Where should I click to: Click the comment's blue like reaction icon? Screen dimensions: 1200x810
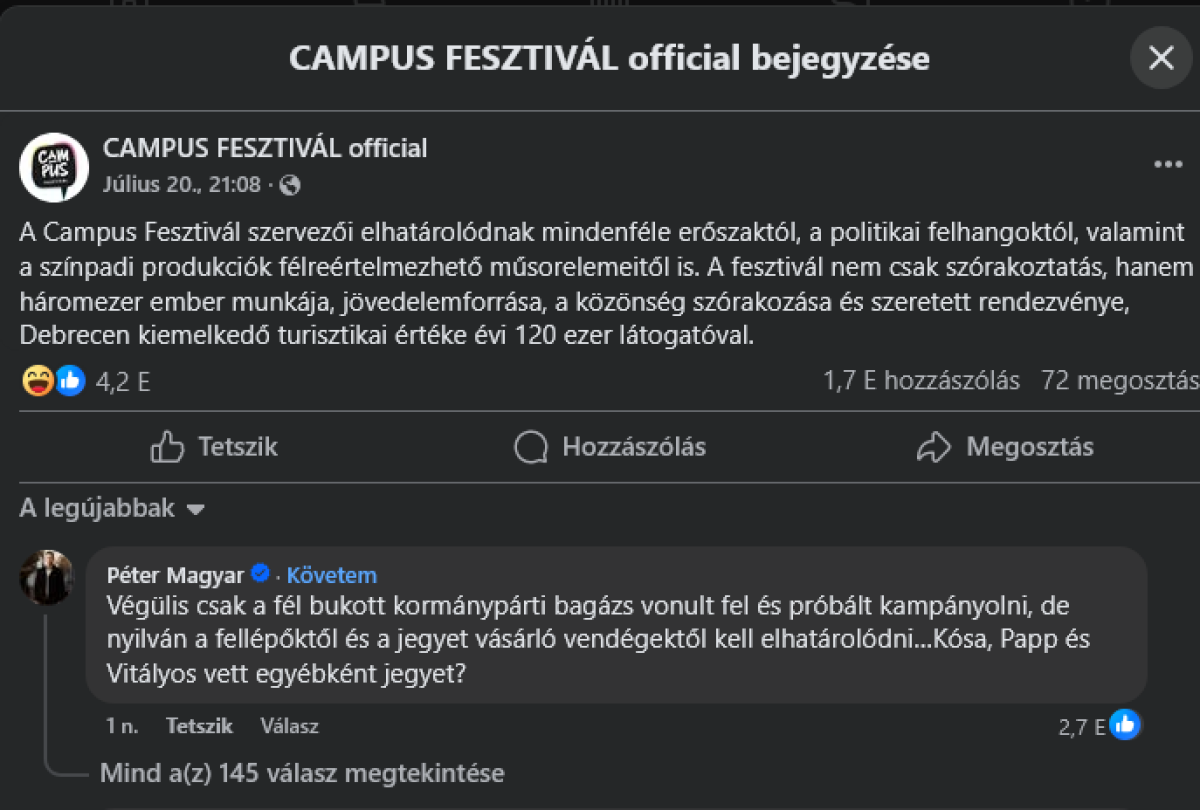(x=1125, y=725)
